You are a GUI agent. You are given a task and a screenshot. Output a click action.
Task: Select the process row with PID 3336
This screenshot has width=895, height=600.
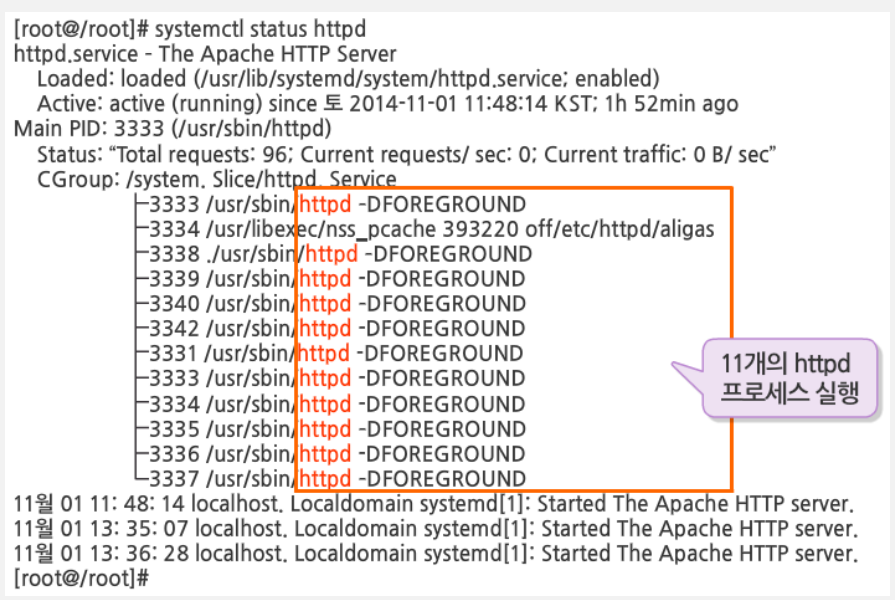tap(331, 454)
